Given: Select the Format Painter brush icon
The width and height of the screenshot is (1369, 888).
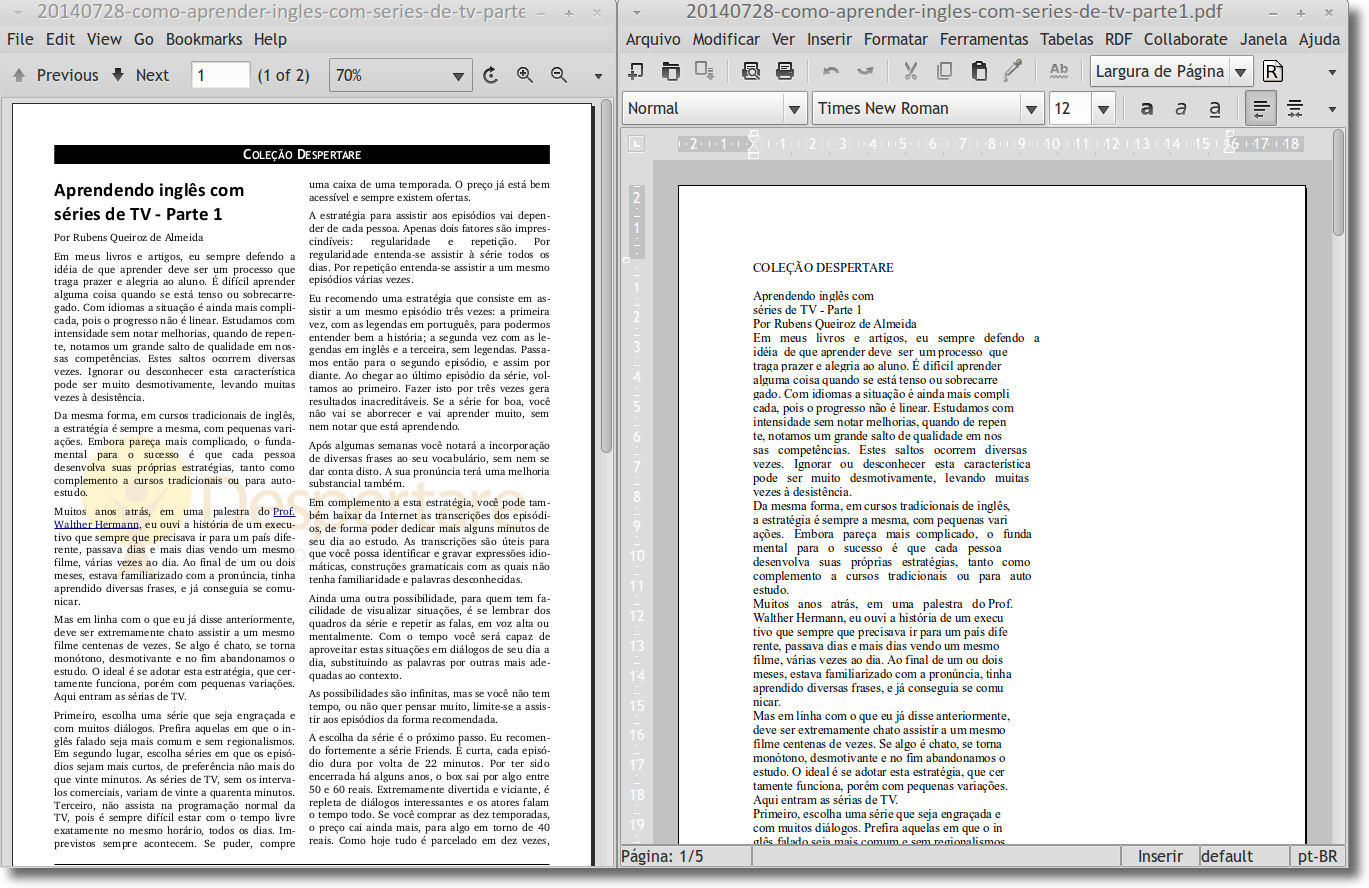Looking at the screenshot, I should 1013,71.
